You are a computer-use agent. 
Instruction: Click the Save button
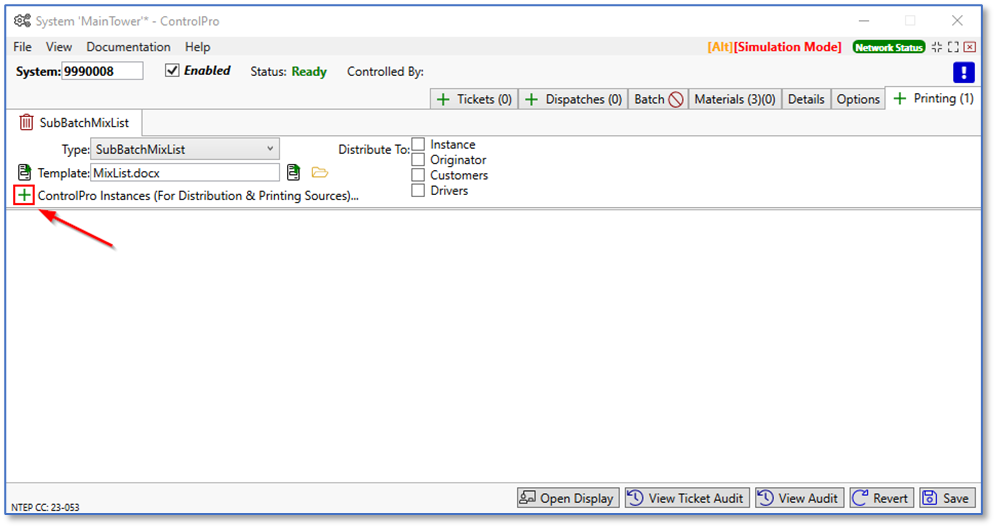pos(945,498)
